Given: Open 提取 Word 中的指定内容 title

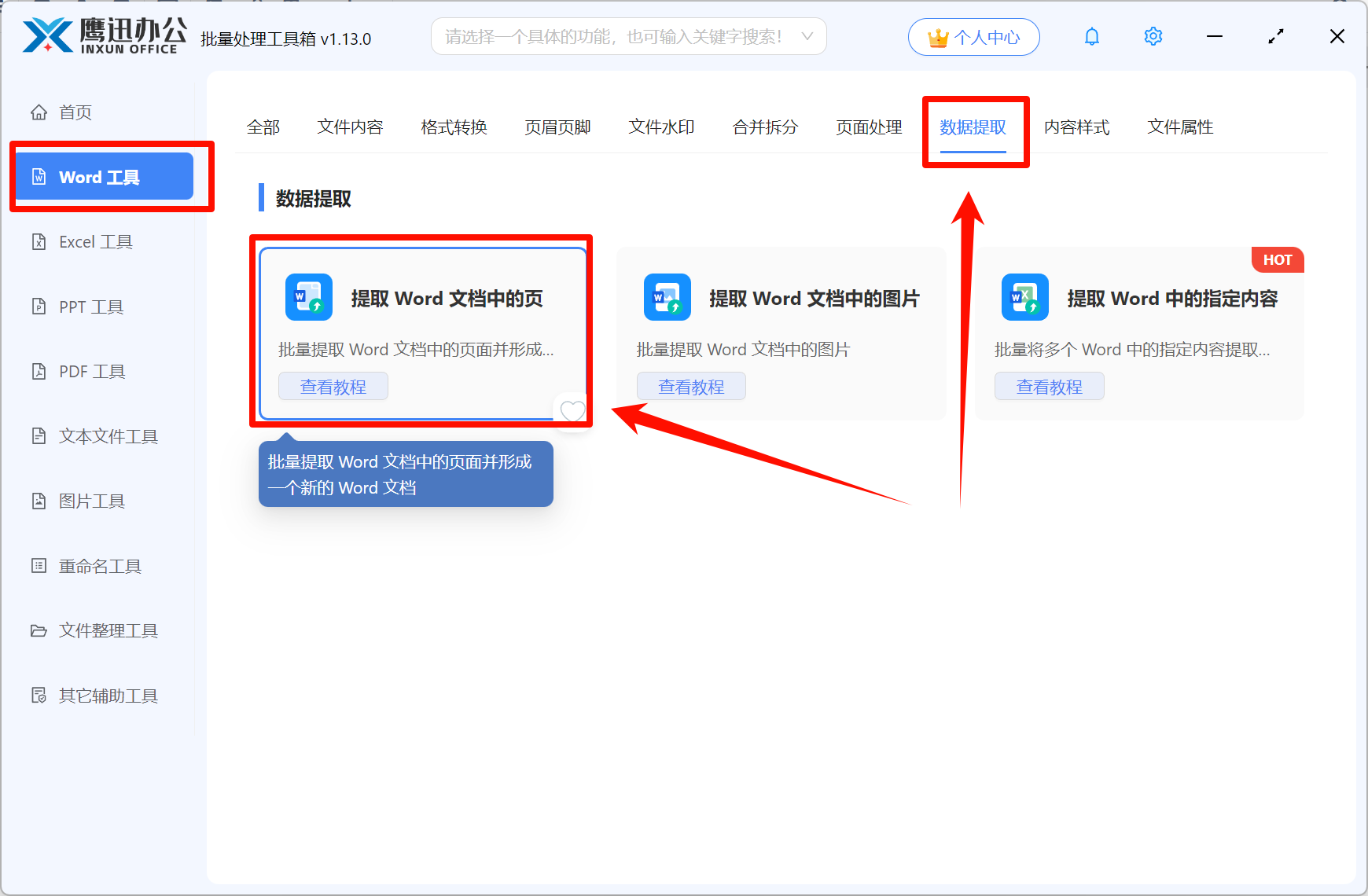Looking at the screenshot, I should pyautogui.click(x=1172, y=299).
